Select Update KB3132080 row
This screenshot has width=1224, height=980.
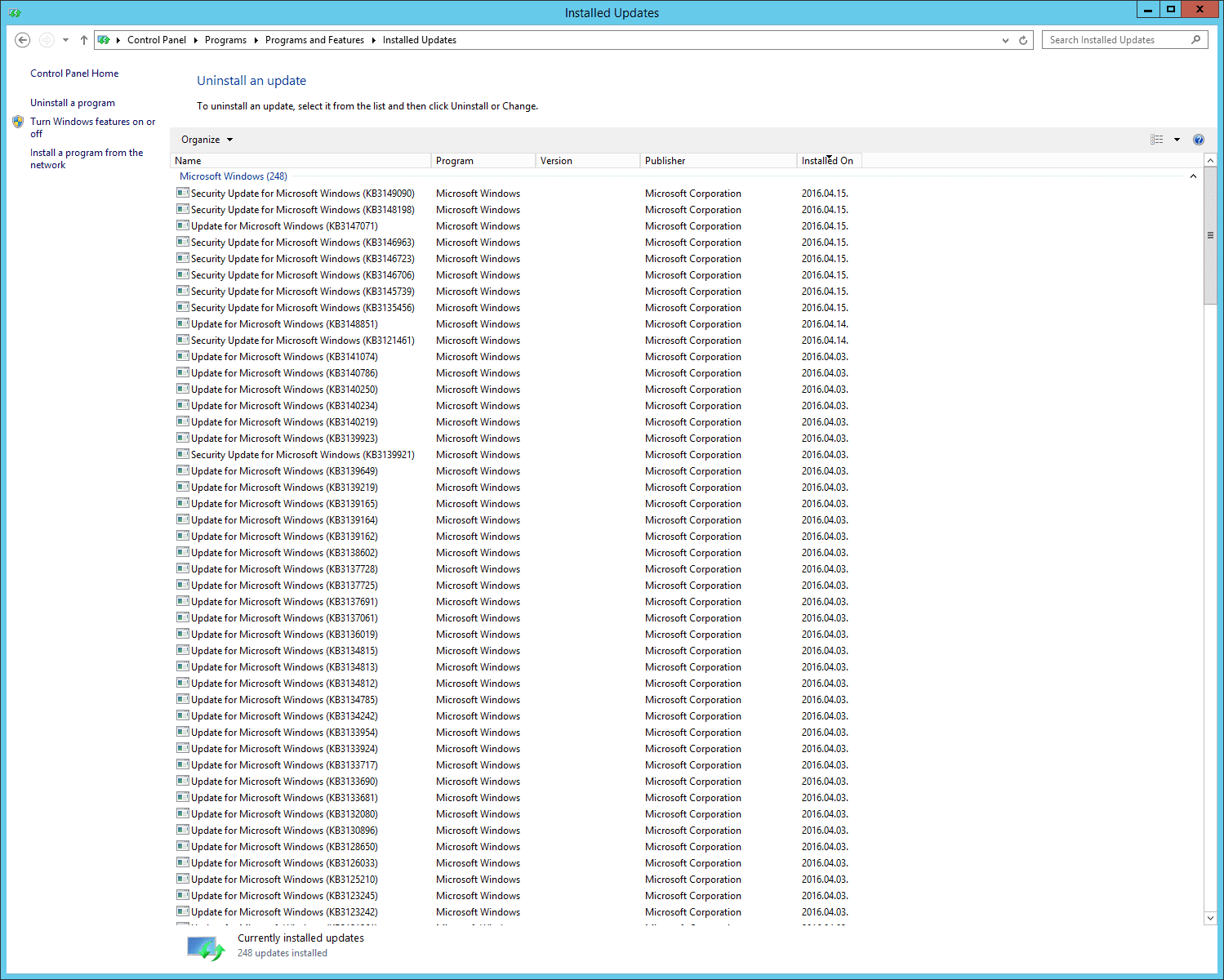tap(514, 814)
